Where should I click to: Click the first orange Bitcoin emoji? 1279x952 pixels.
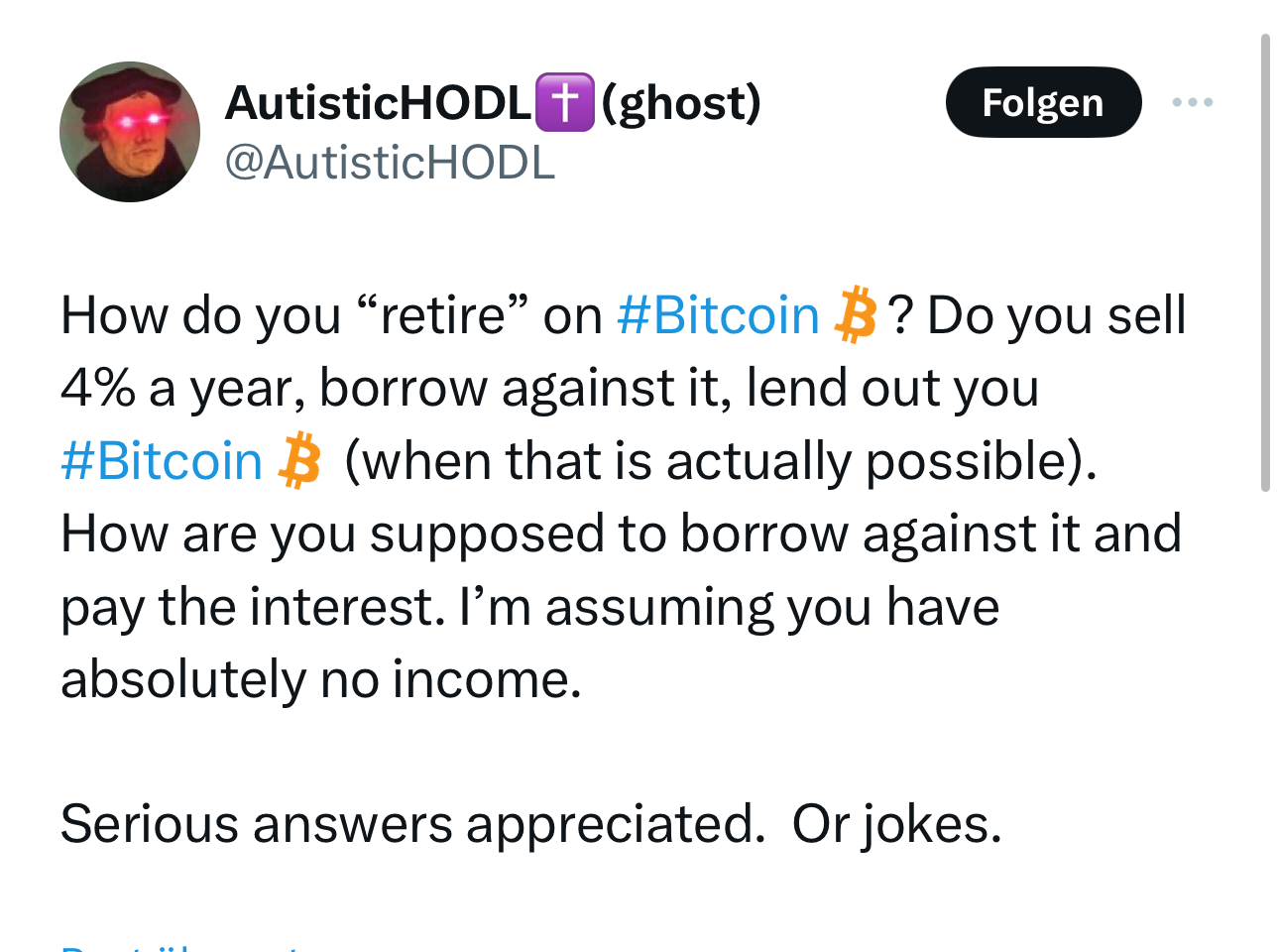[856, 315]
